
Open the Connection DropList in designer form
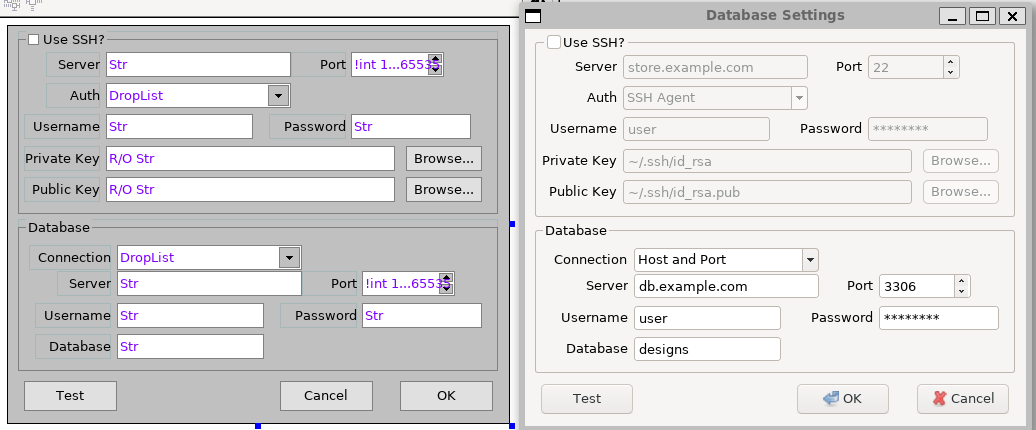(290, 258)
